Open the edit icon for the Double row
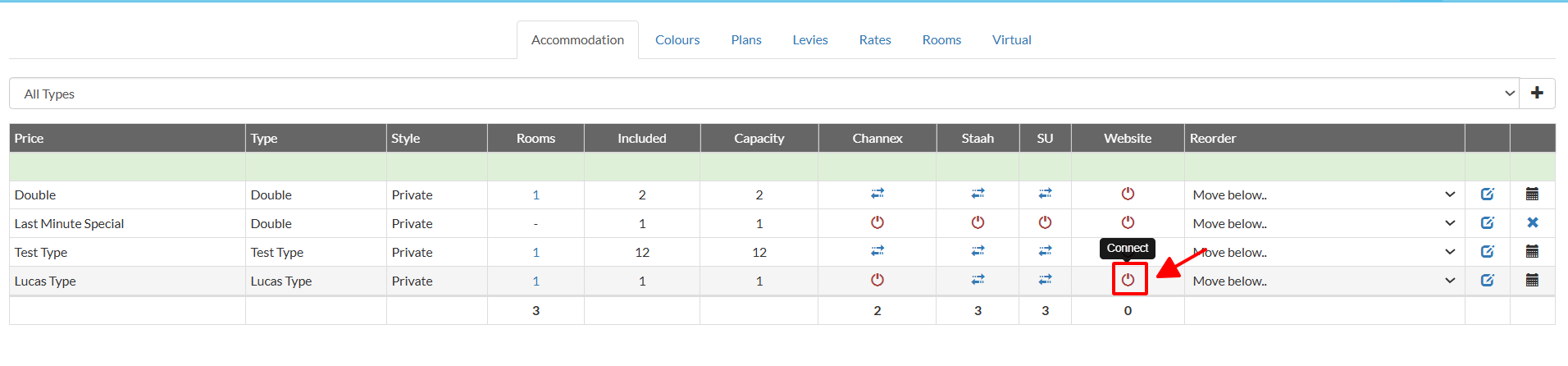 tap(1488, 194)
